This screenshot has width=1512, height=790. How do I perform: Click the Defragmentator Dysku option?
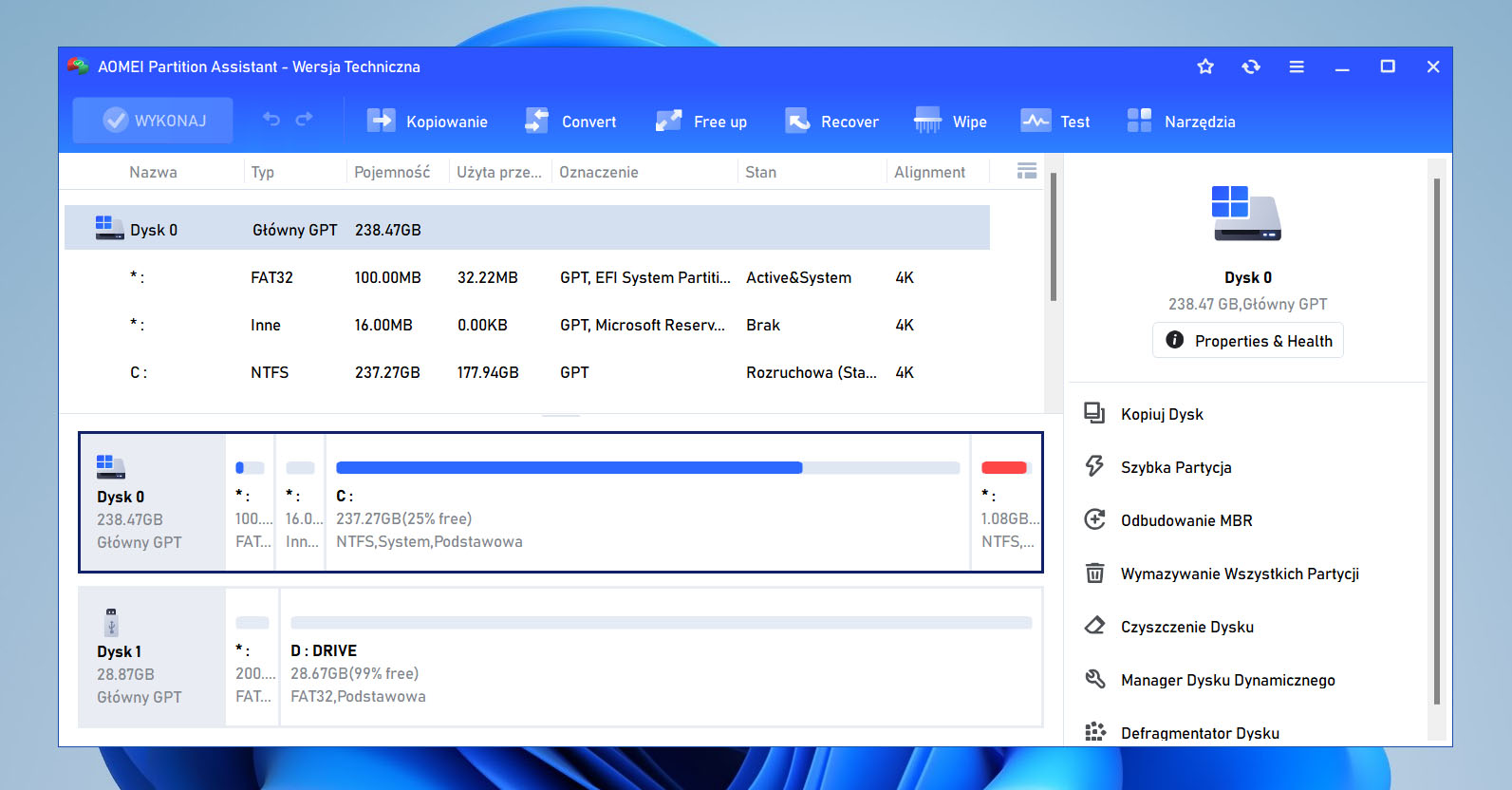[1200, 732]
